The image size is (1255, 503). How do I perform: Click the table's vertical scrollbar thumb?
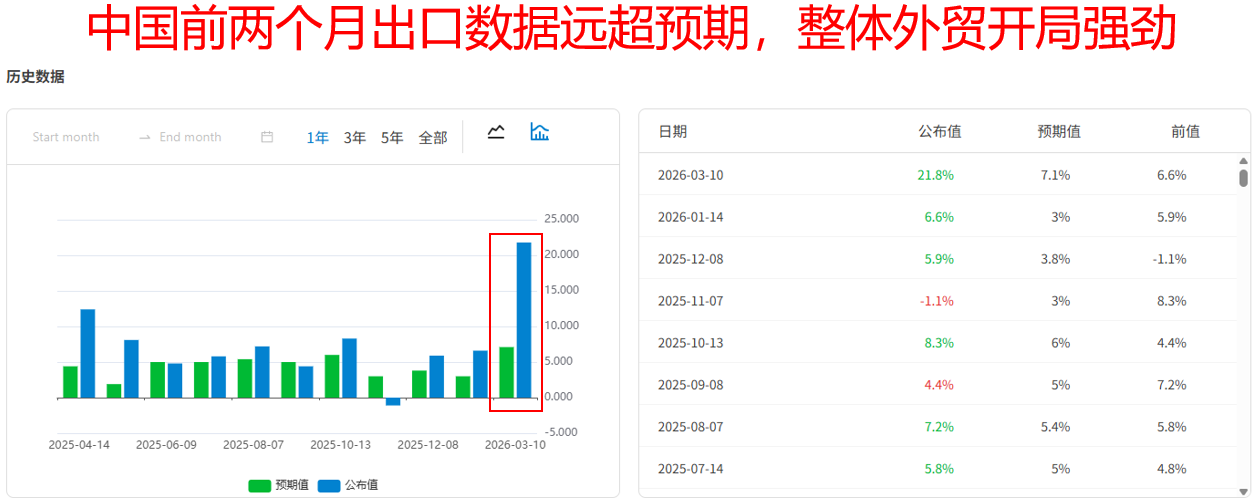coord(1243,178)
